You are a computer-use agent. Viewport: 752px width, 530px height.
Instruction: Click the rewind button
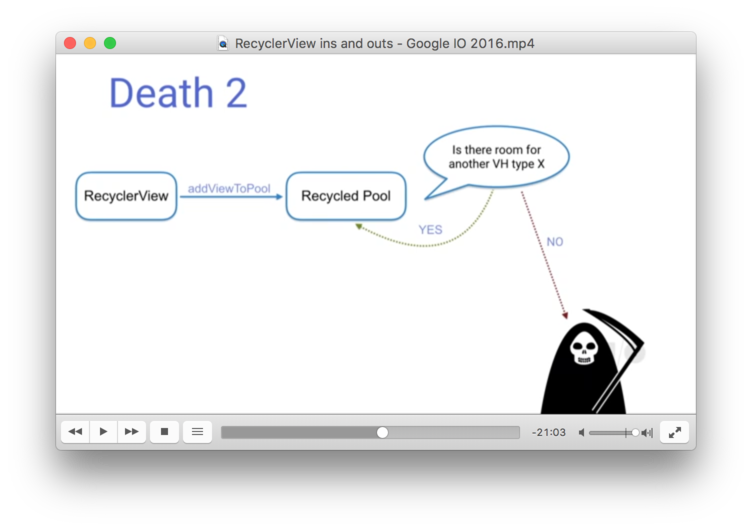75,432
